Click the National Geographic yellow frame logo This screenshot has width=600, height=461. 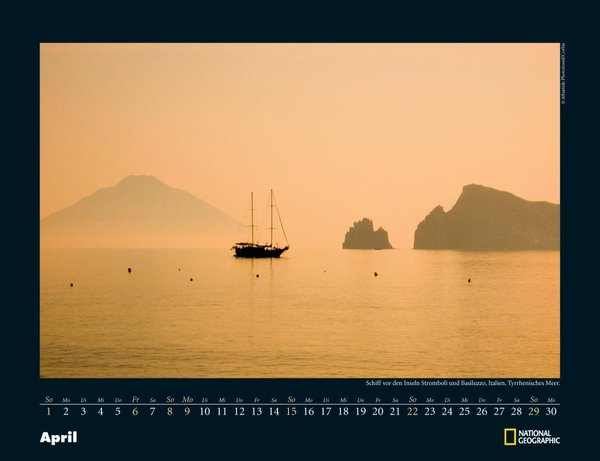coord(510,437)
